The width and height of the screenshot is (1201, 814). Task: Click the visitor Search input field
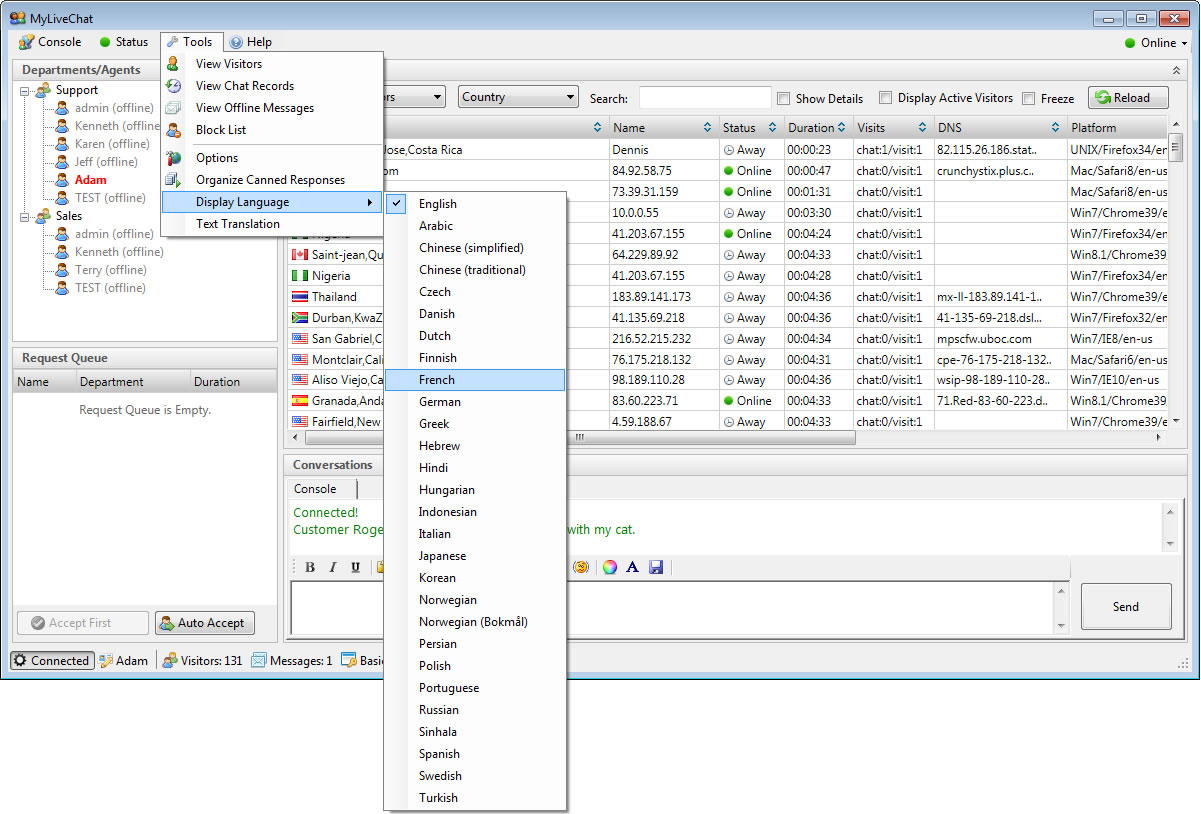[x=704, y=98]
